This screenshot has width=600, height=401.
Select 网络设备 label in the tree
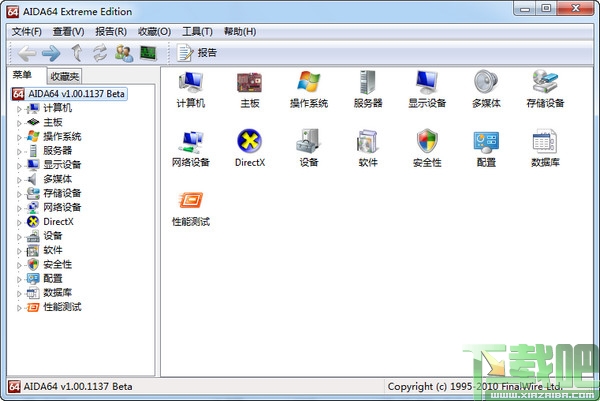[62, 207]
